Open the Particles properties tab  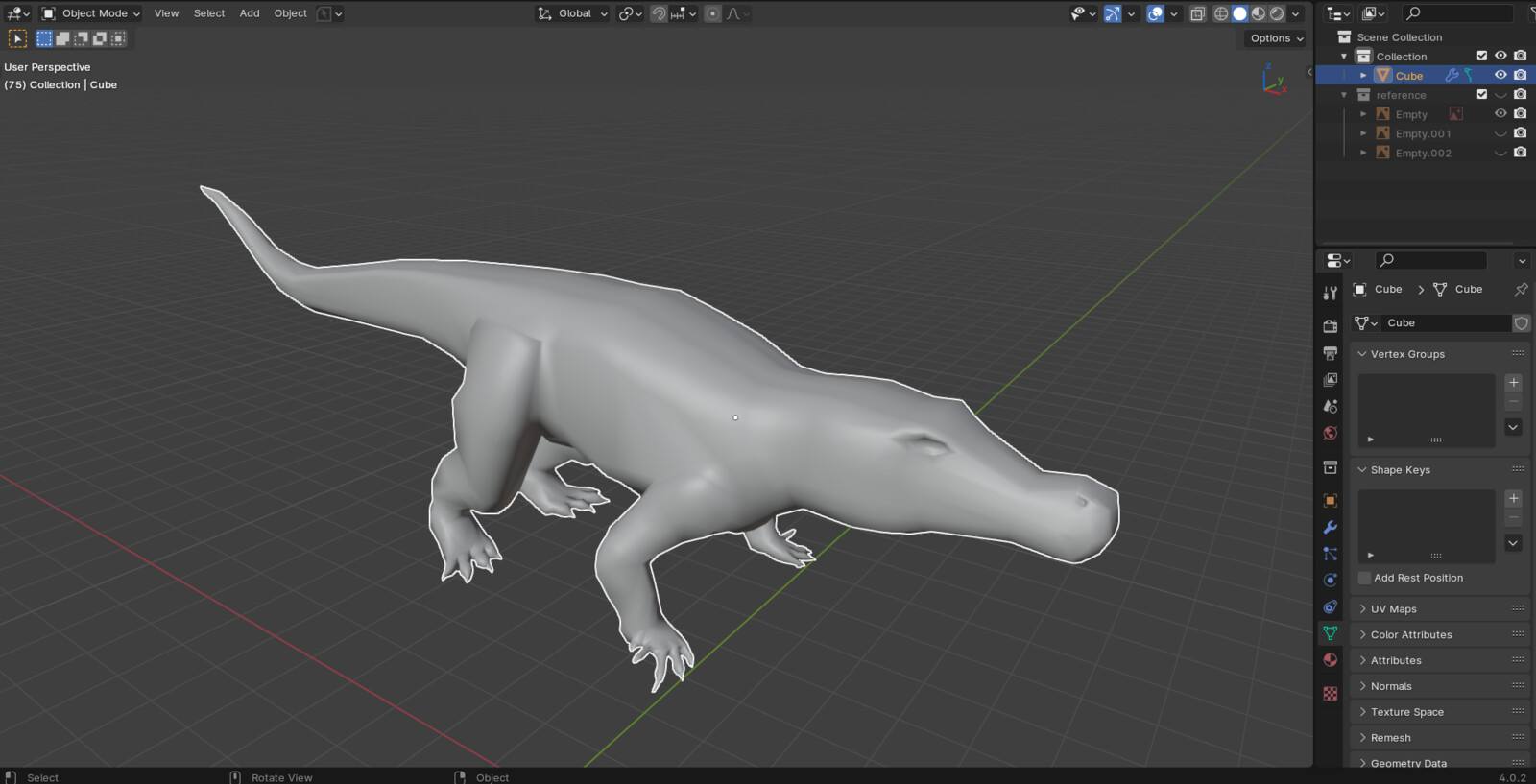[x=1330, y=554]
